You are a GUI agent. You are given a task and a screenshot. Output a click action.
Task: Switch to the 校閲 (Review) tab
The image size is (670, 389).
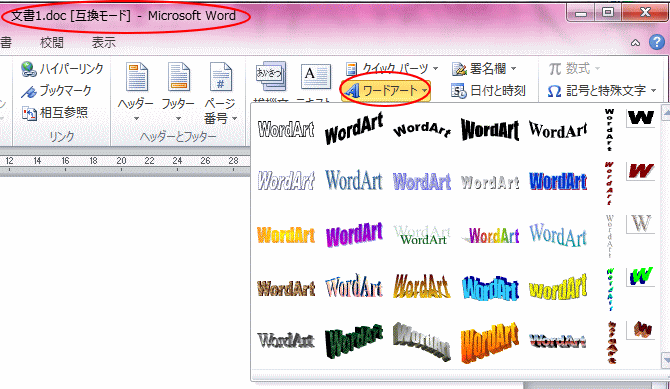[52, 42]
